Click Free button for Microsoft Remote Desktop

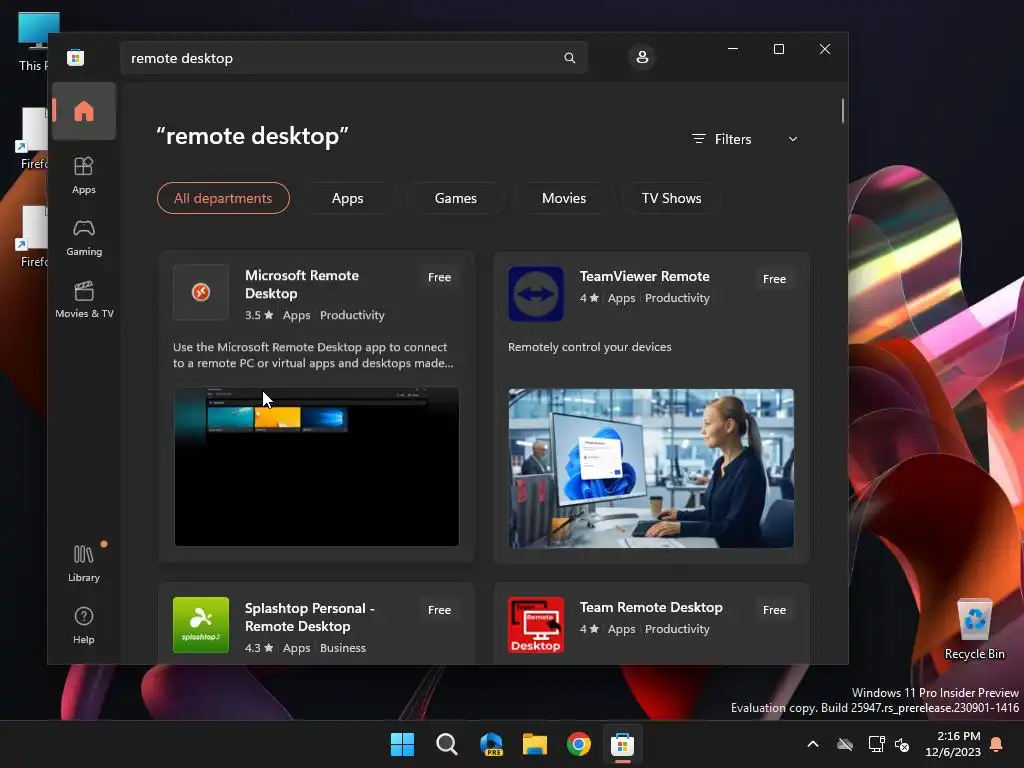[440, 277]
